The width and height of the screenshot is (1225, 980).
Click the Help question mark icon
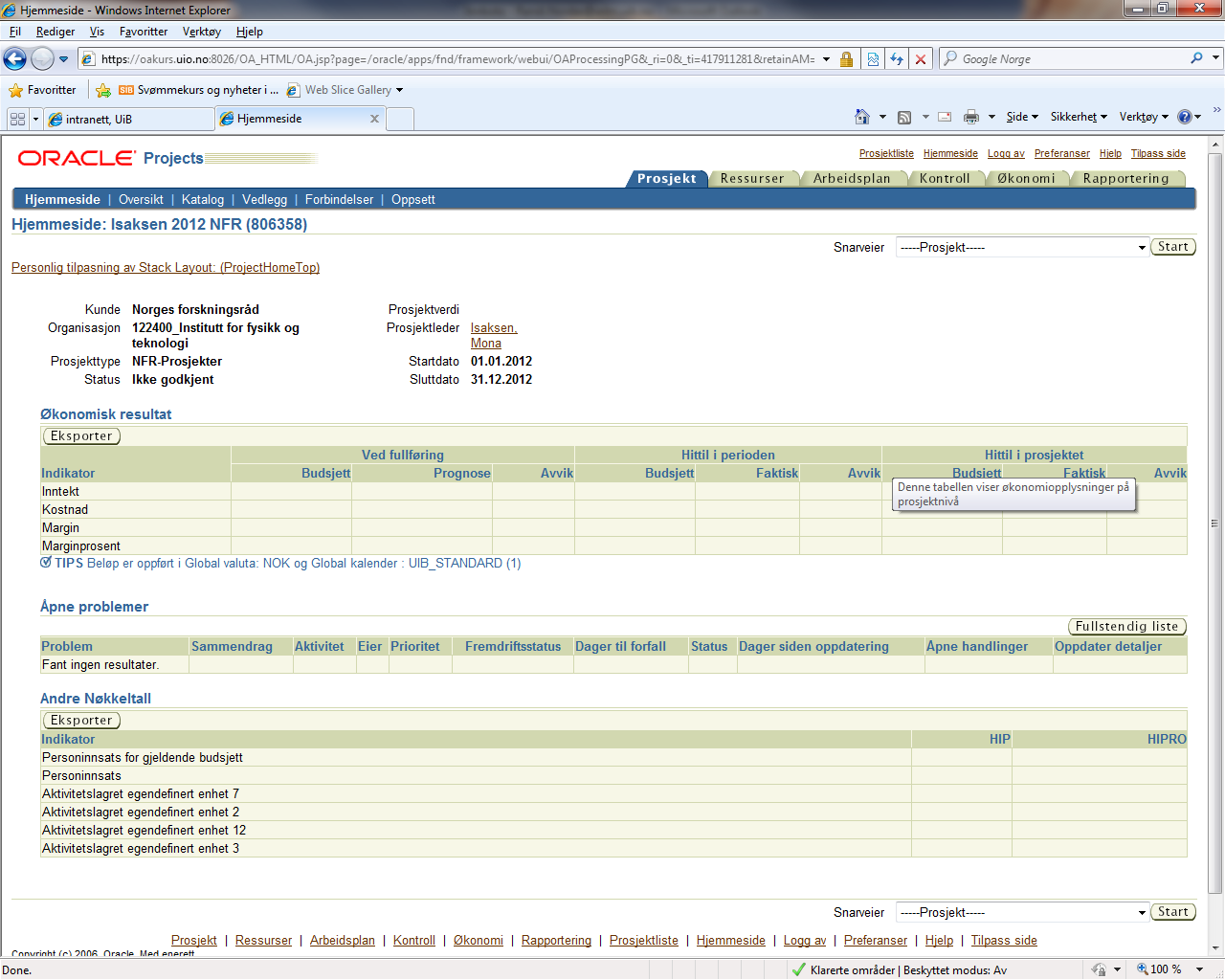tap(1185, 117)
